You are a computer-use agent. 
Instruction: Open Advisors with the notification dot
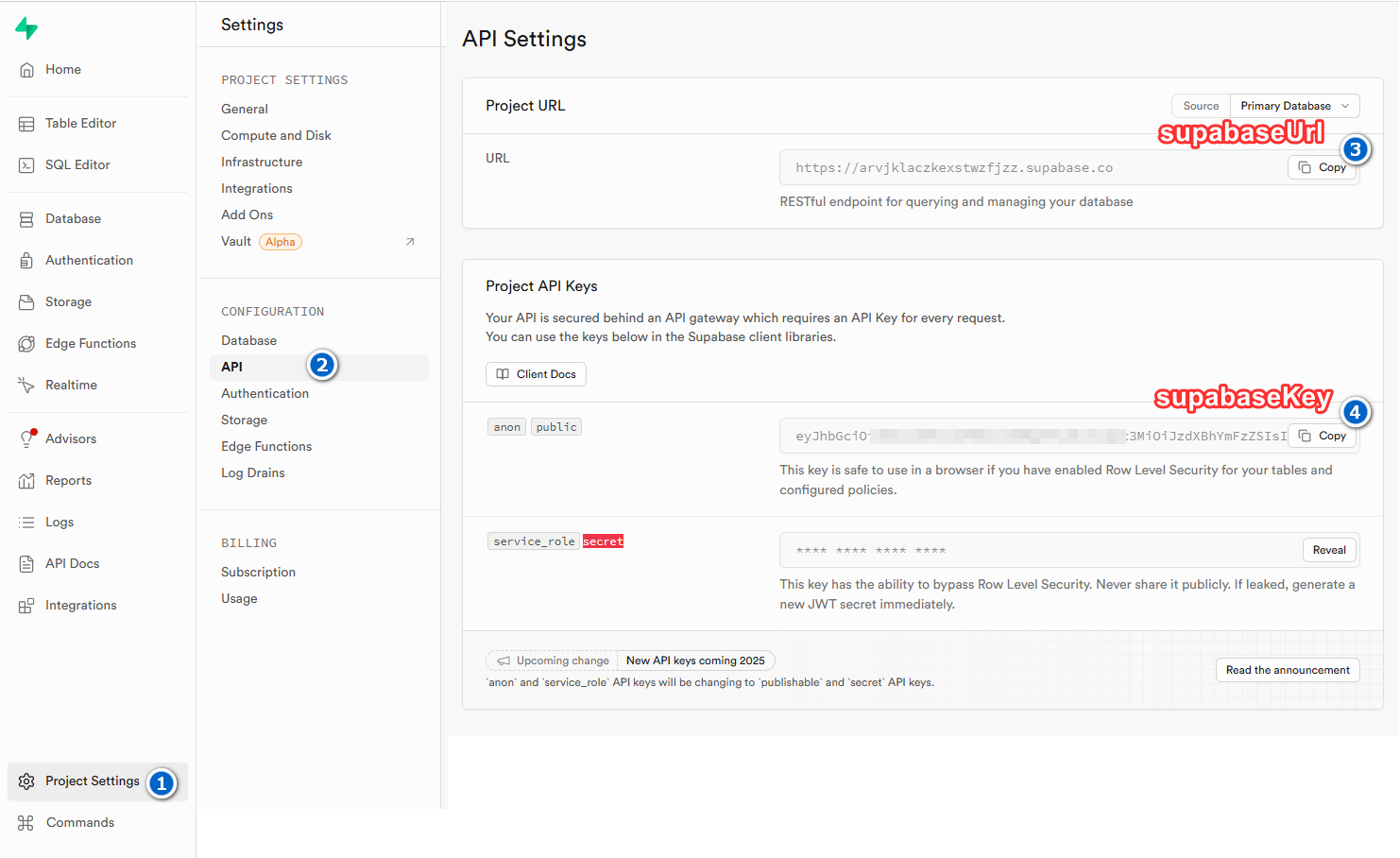coord(70,438)
